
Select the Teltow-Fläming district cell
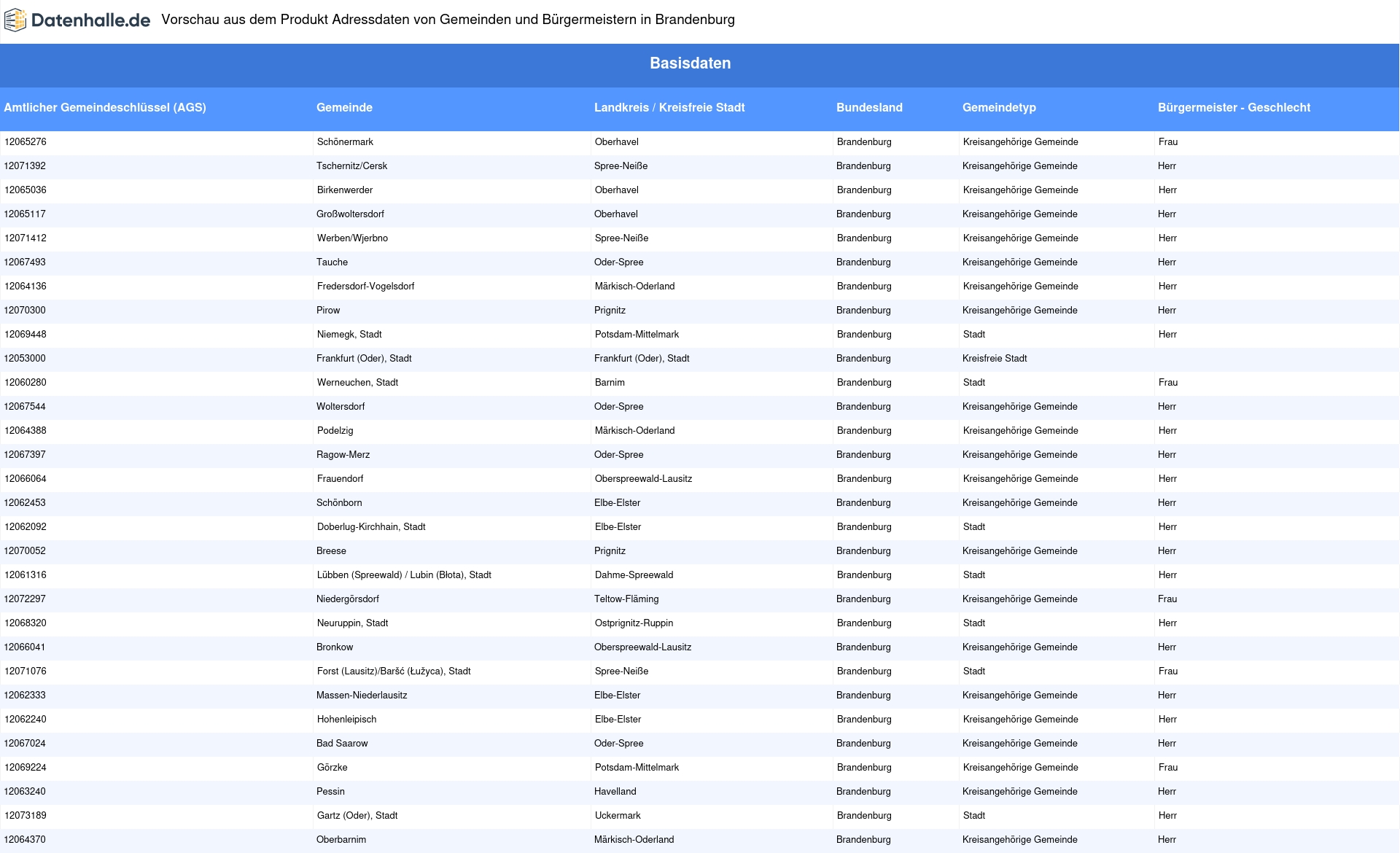tap(712, 599)
